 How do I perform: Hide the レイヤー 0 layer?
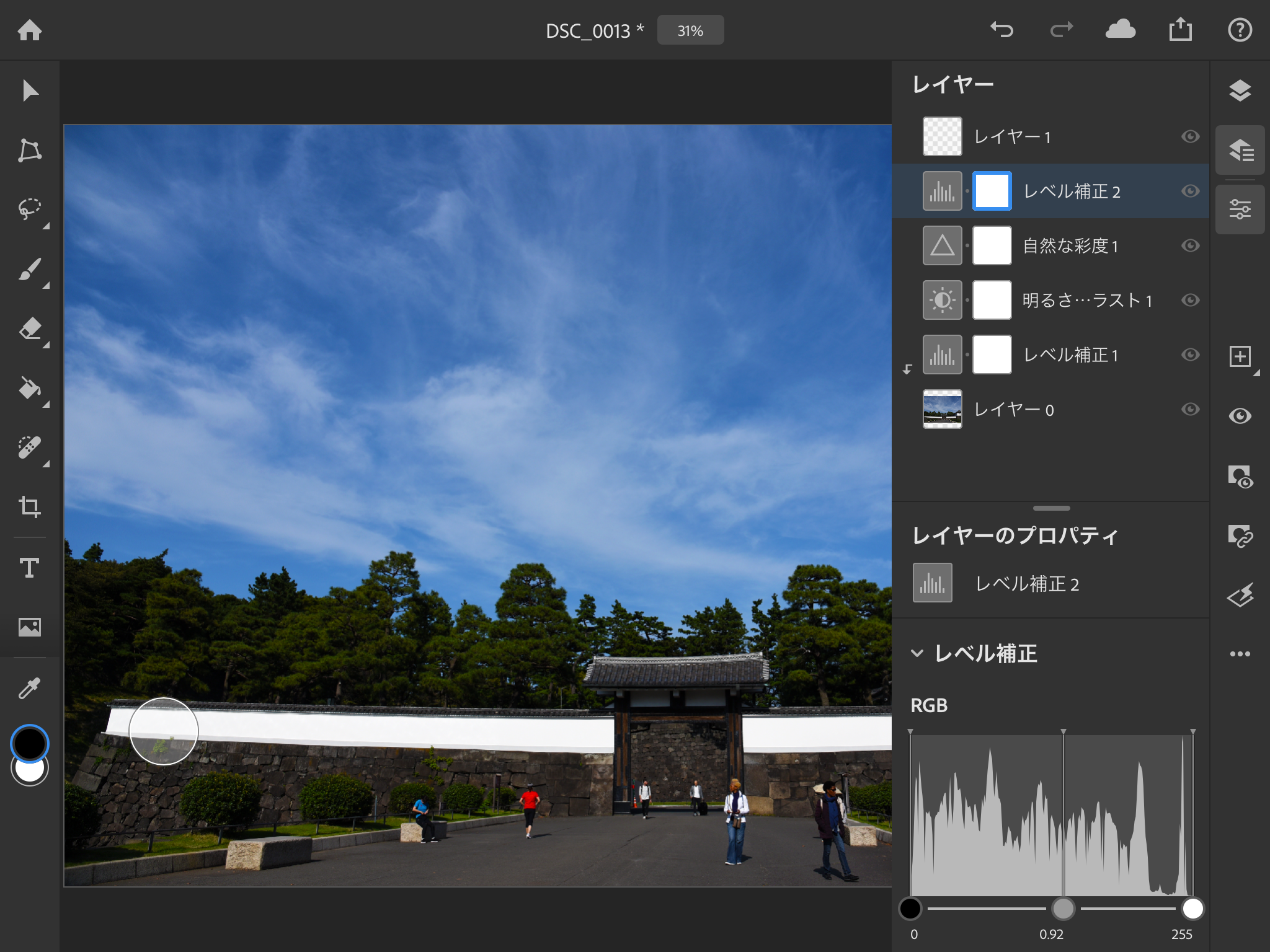[x=1190, y=409]
